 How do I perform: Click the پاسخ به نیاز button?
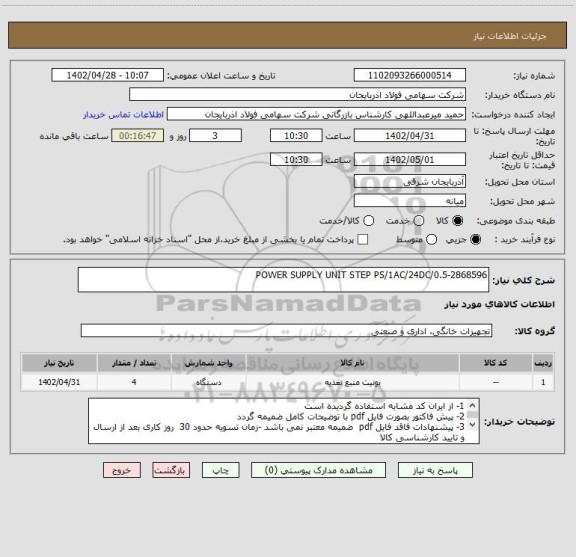click(435, 470)
